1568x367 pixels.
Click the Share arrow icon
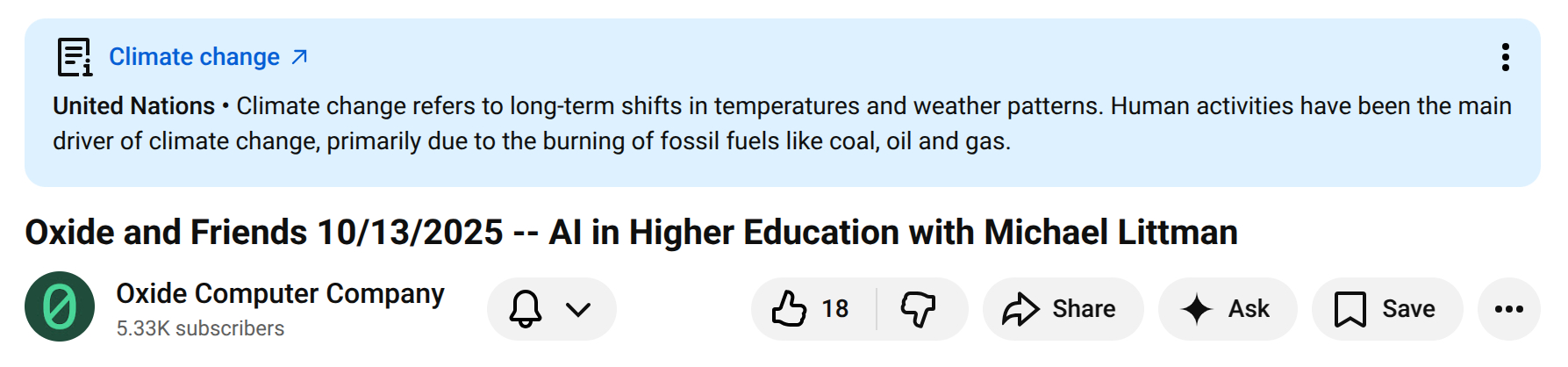[x=1020, y=309]
